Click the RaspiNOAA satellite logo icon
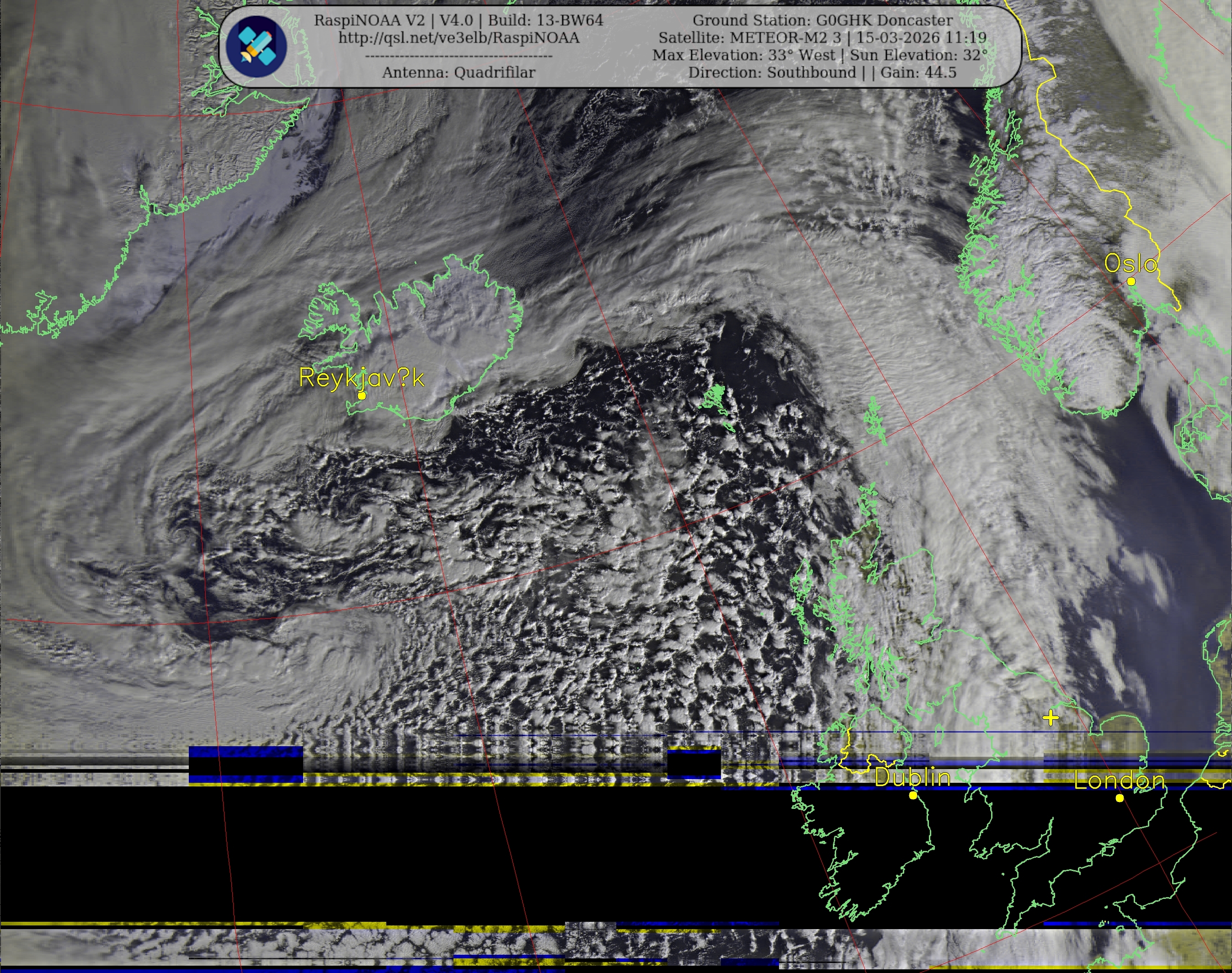This screenshot has height=973, width=1232. (256, 47)
